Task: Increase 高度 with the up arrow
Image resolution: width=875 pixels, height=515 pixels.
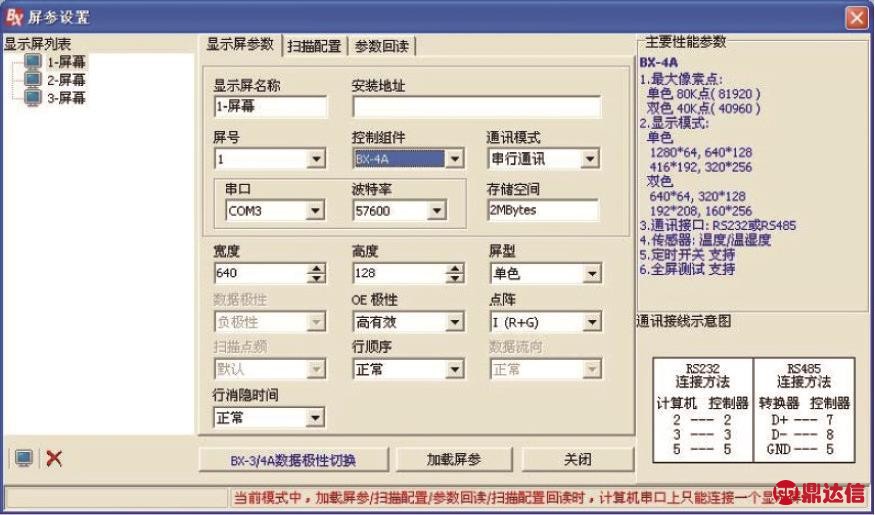Action: coord(455,268)
